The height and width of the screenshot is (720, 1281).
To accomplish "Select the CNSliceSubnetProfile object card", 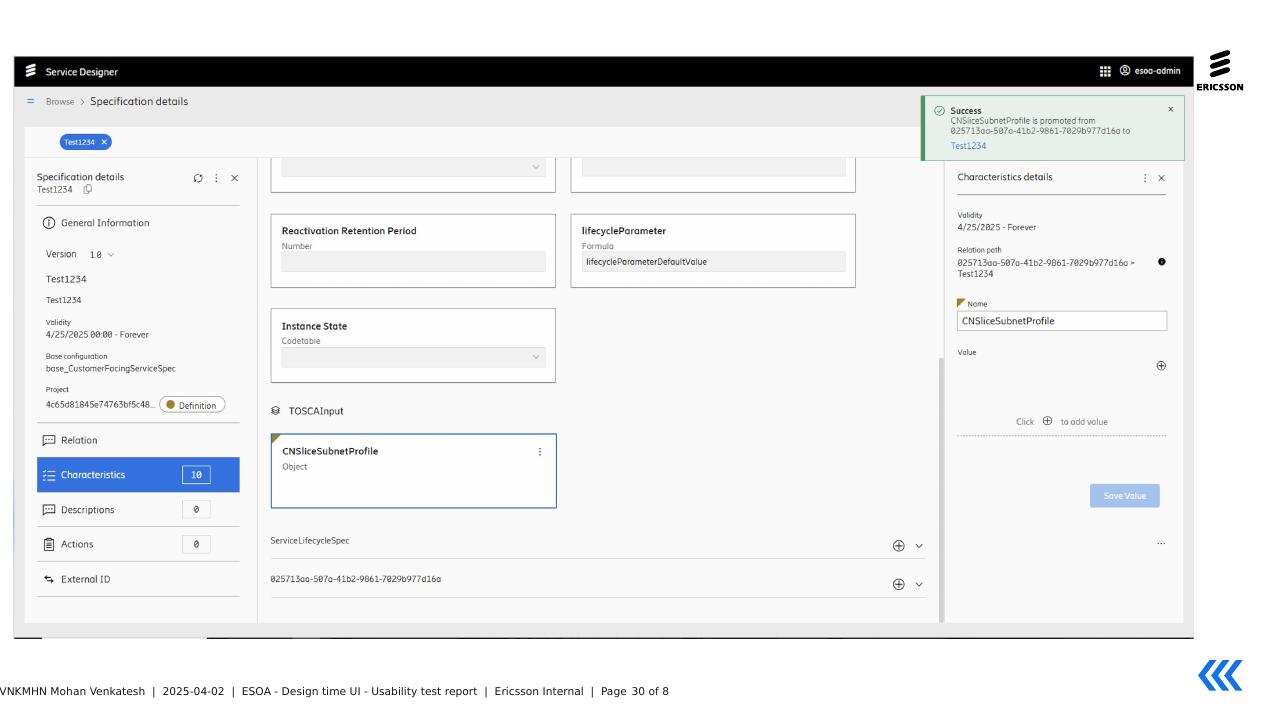I will (x=413, y=471).
